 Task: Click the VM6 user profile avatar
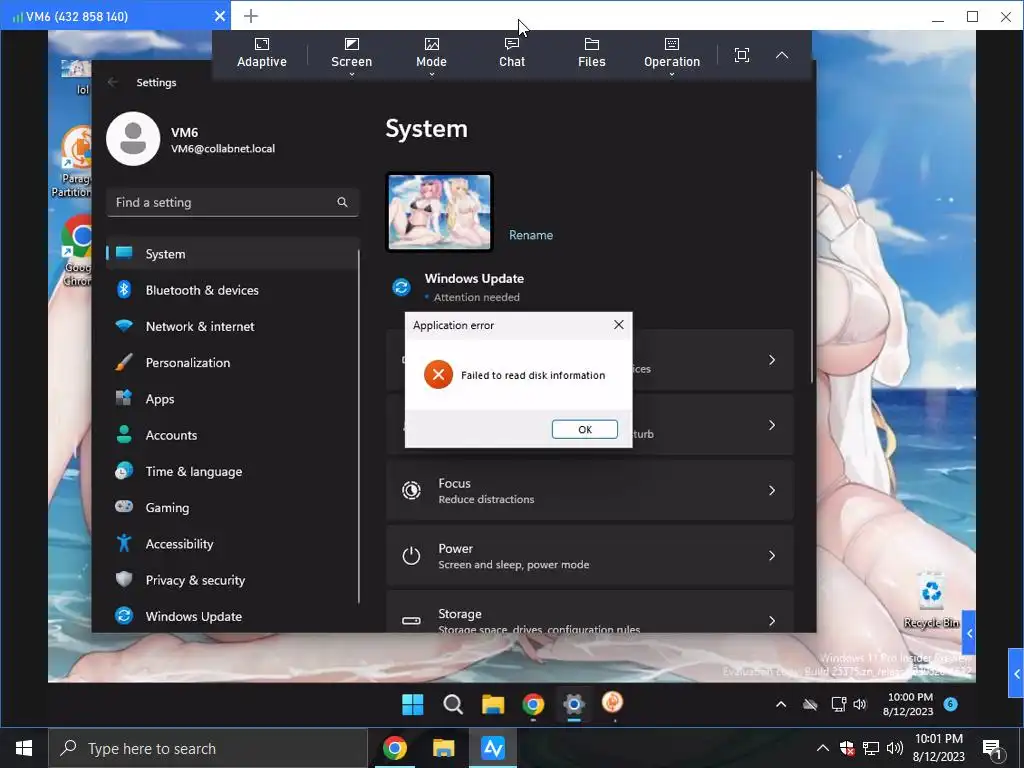point(133,138)
